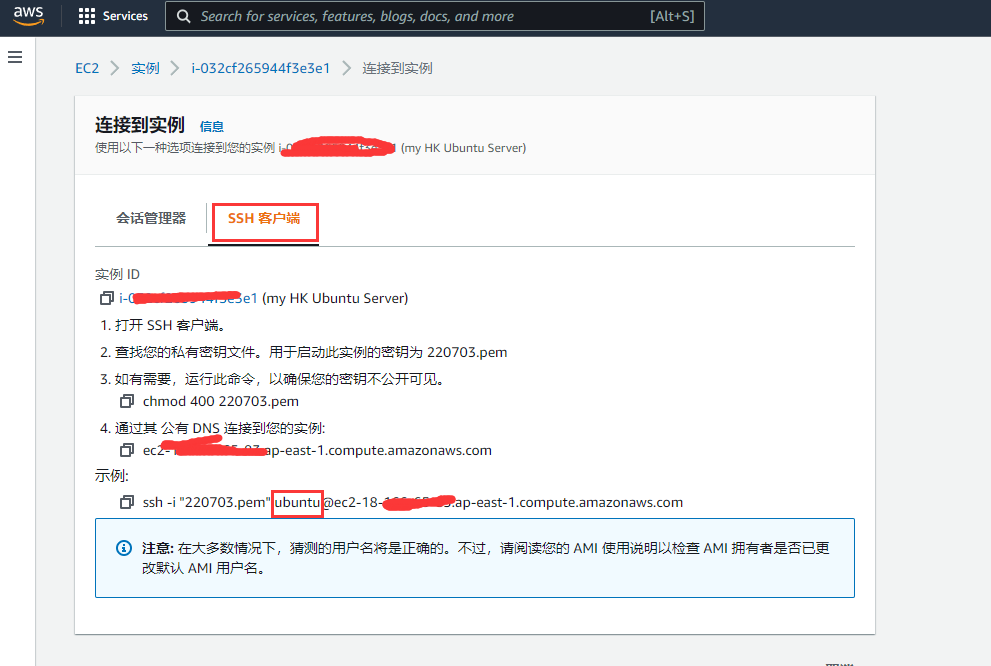Click the instance ID link under 实例 ID
991x666 pixels.
click(x=188, y=298)
